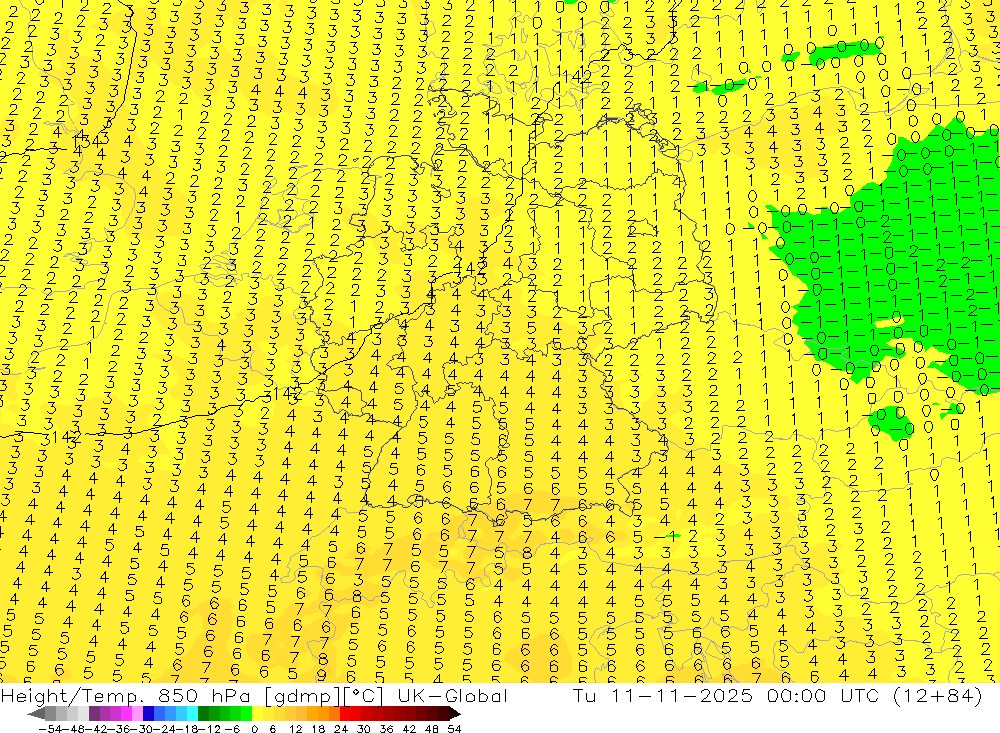Click the '-12' legend tick label
Viewport: 1000px width, 733px height.
[210, 729]
